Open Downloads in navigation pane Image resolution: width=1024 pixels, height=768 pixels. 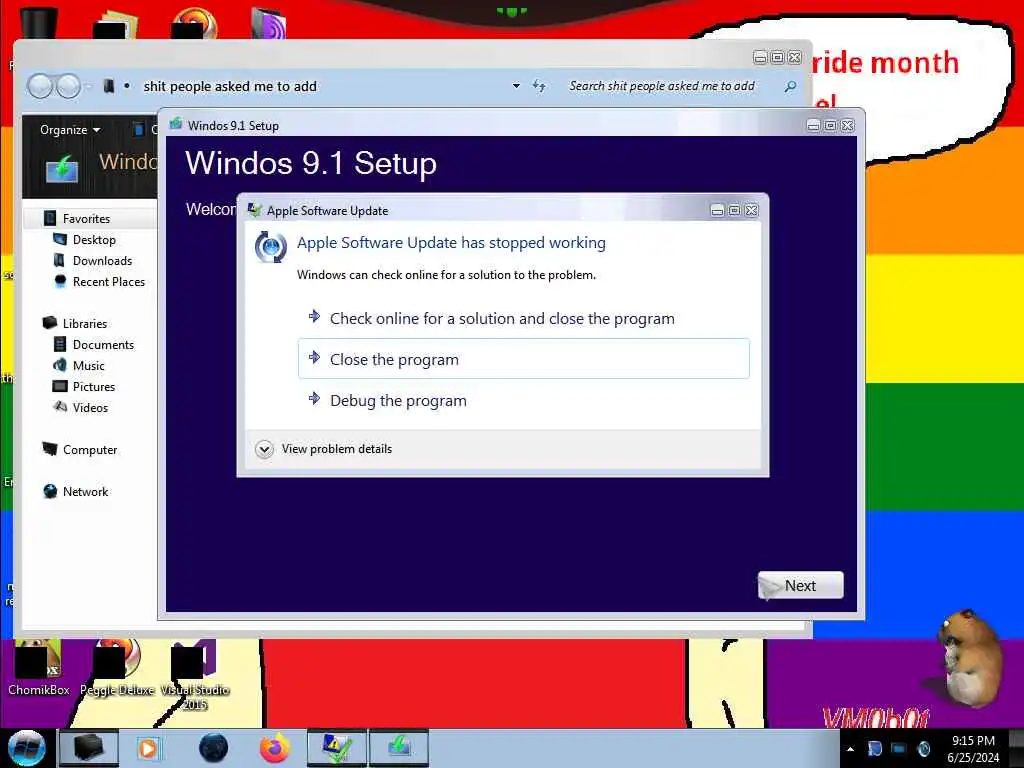click(x=103, y=261)
